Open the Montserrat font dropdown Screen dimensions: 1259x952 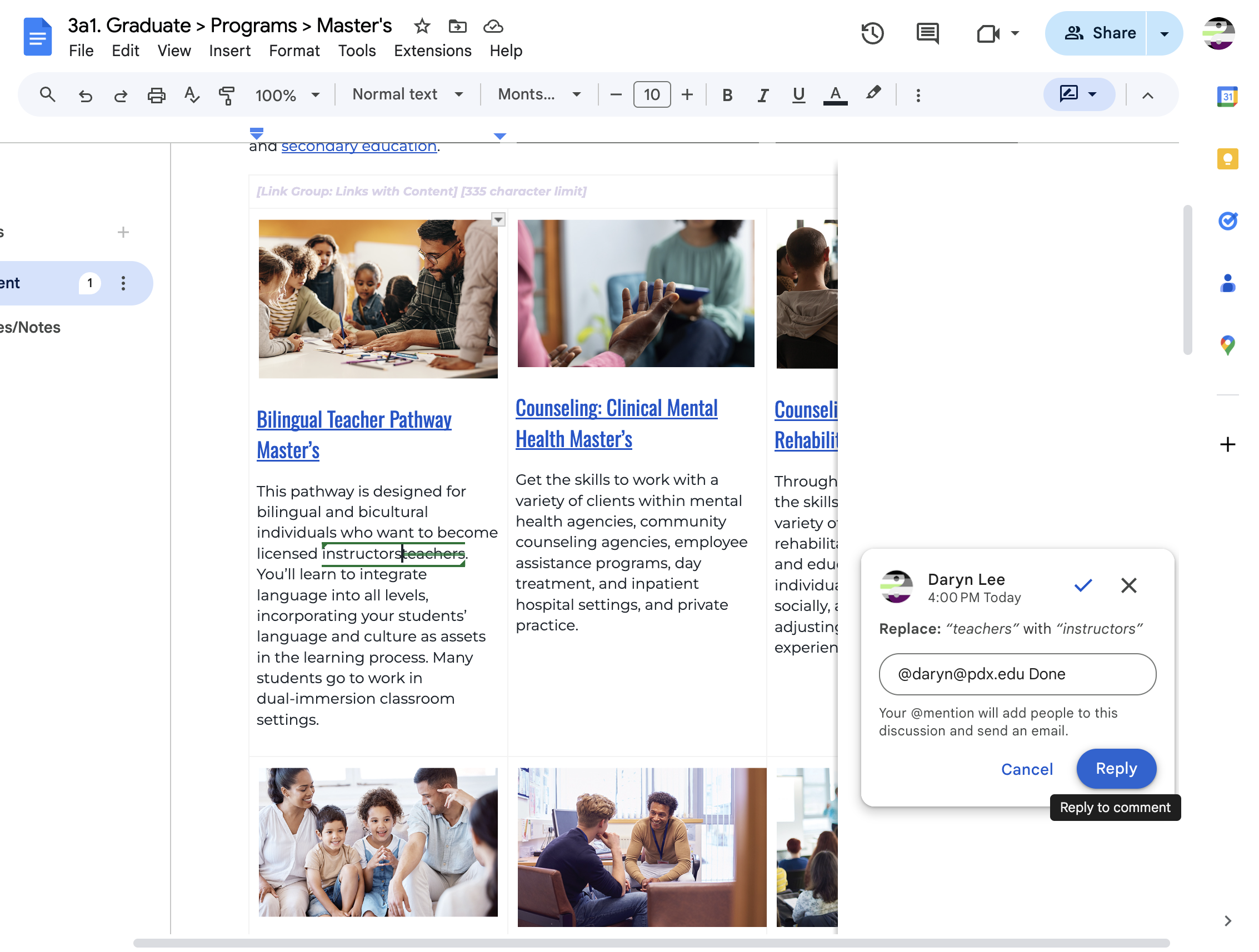point(539,94)
